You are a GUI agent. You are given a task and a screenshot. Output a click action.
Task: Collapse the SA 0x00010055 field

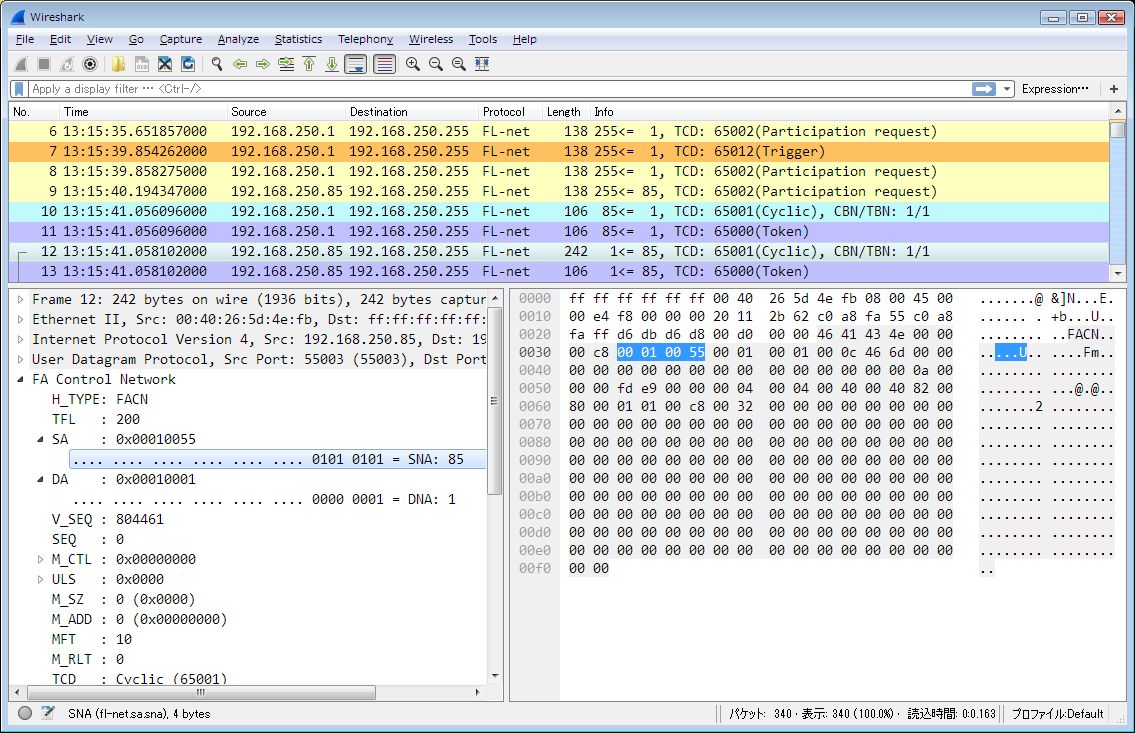[x=41, y=439]
